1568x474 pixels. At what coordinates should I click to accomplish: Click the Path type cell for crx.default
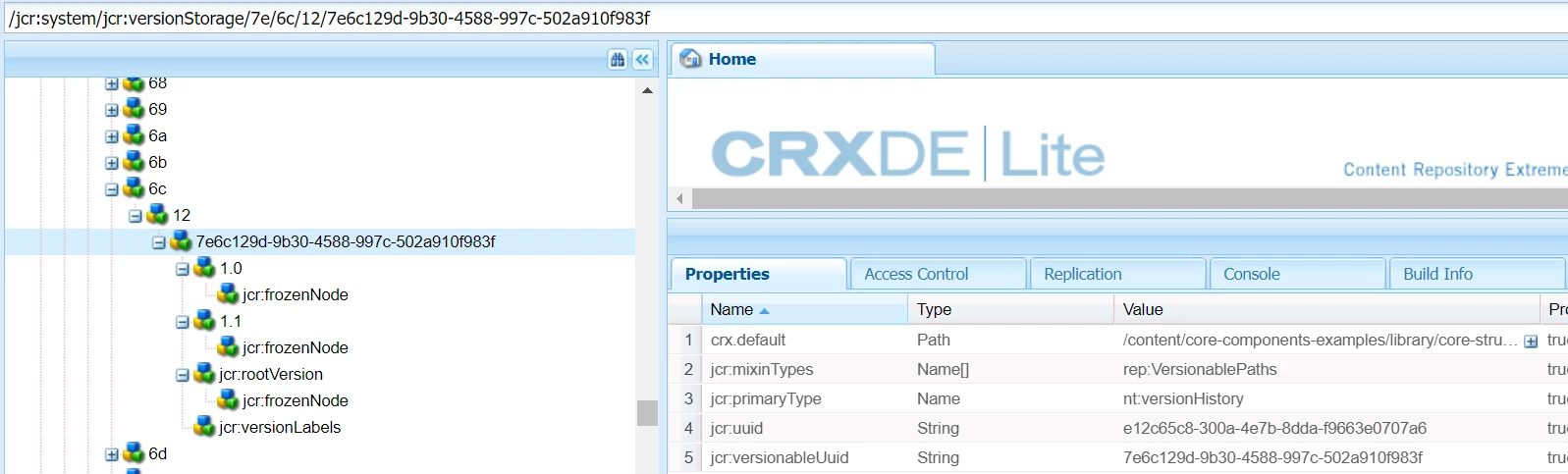point(1010,340)
